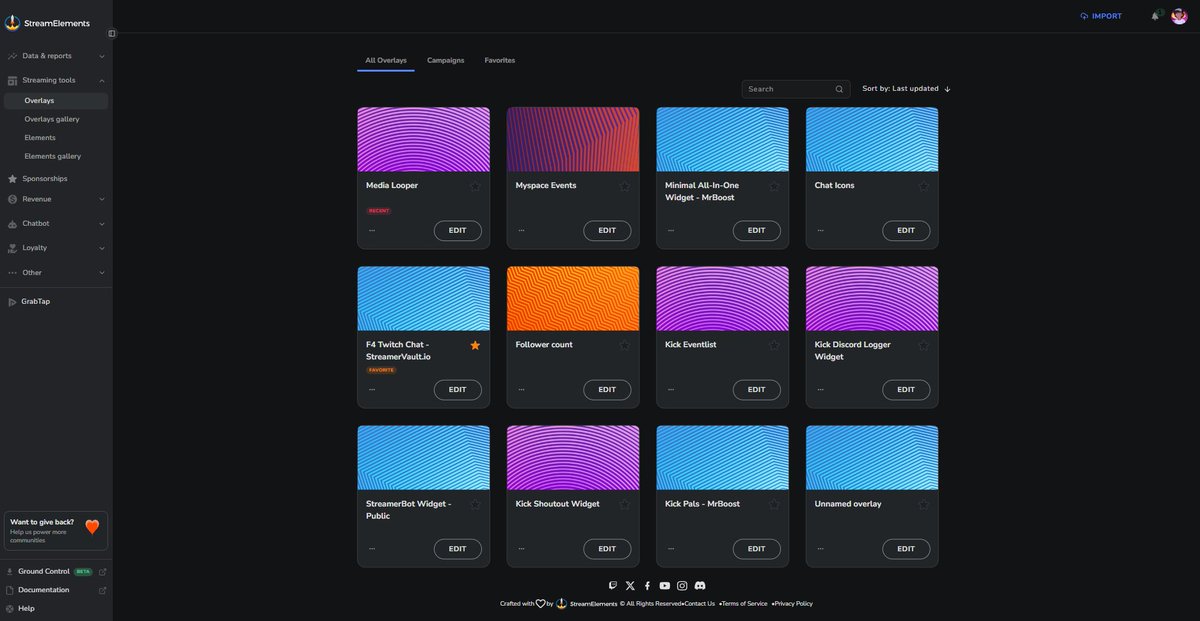Switch to Campaigns tab
The height and width of the screenshot is (621, 1200).
point(446,61)
